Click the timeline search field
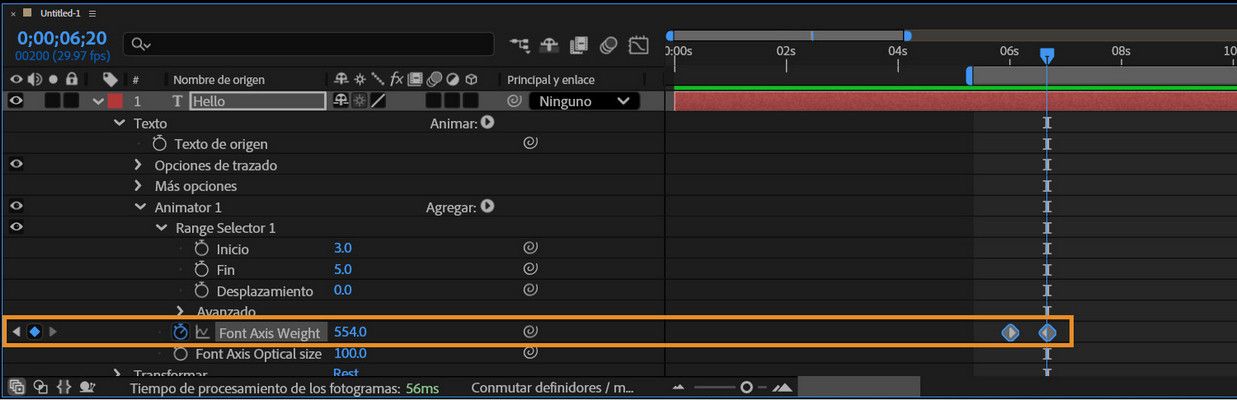The width and height of the screenshot is (1237, 400). pos(309,45)
